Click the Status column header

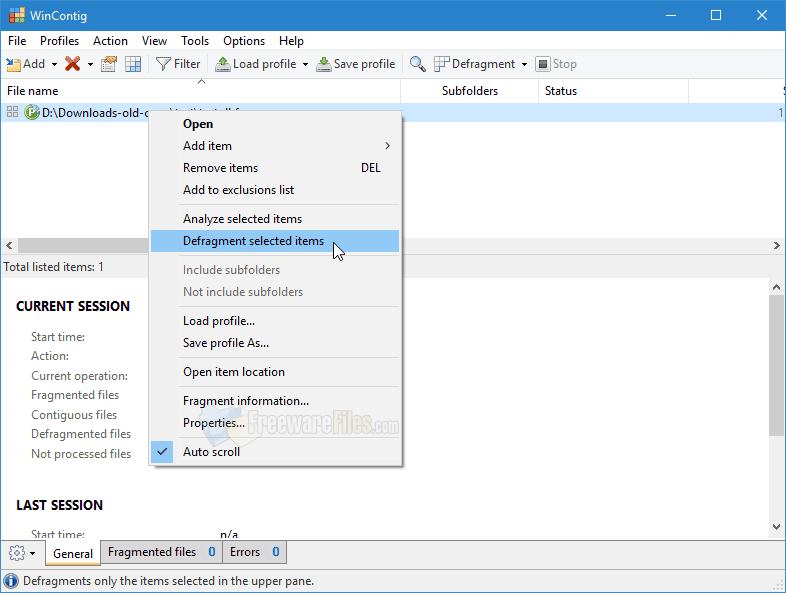click(614, 91)
